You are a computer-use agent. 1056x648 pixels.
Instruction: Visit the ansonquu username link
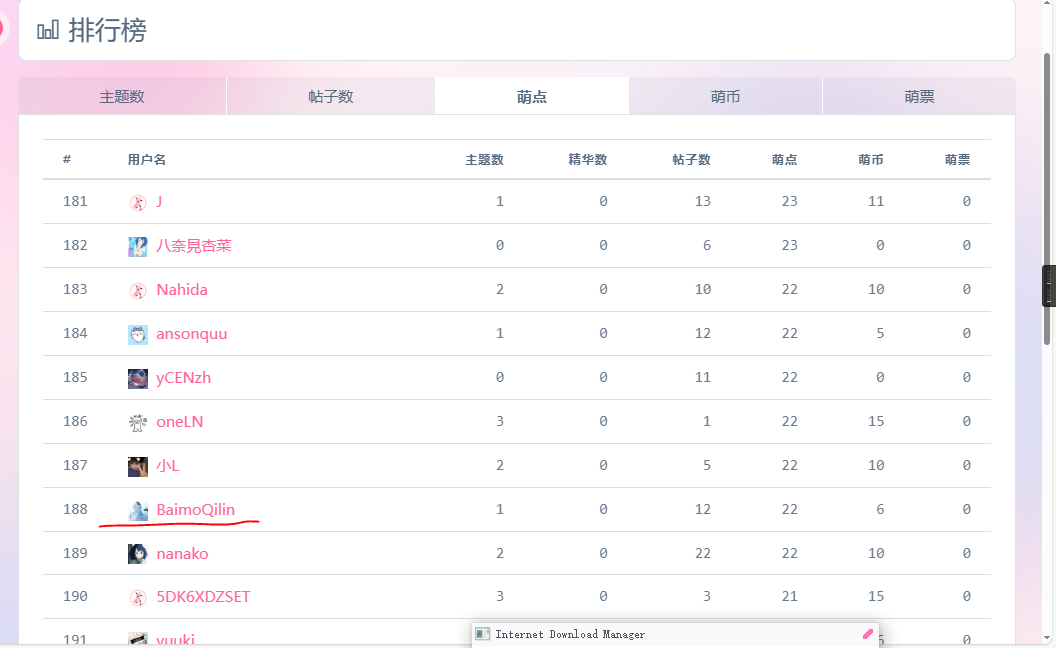(x=191, y=334)
